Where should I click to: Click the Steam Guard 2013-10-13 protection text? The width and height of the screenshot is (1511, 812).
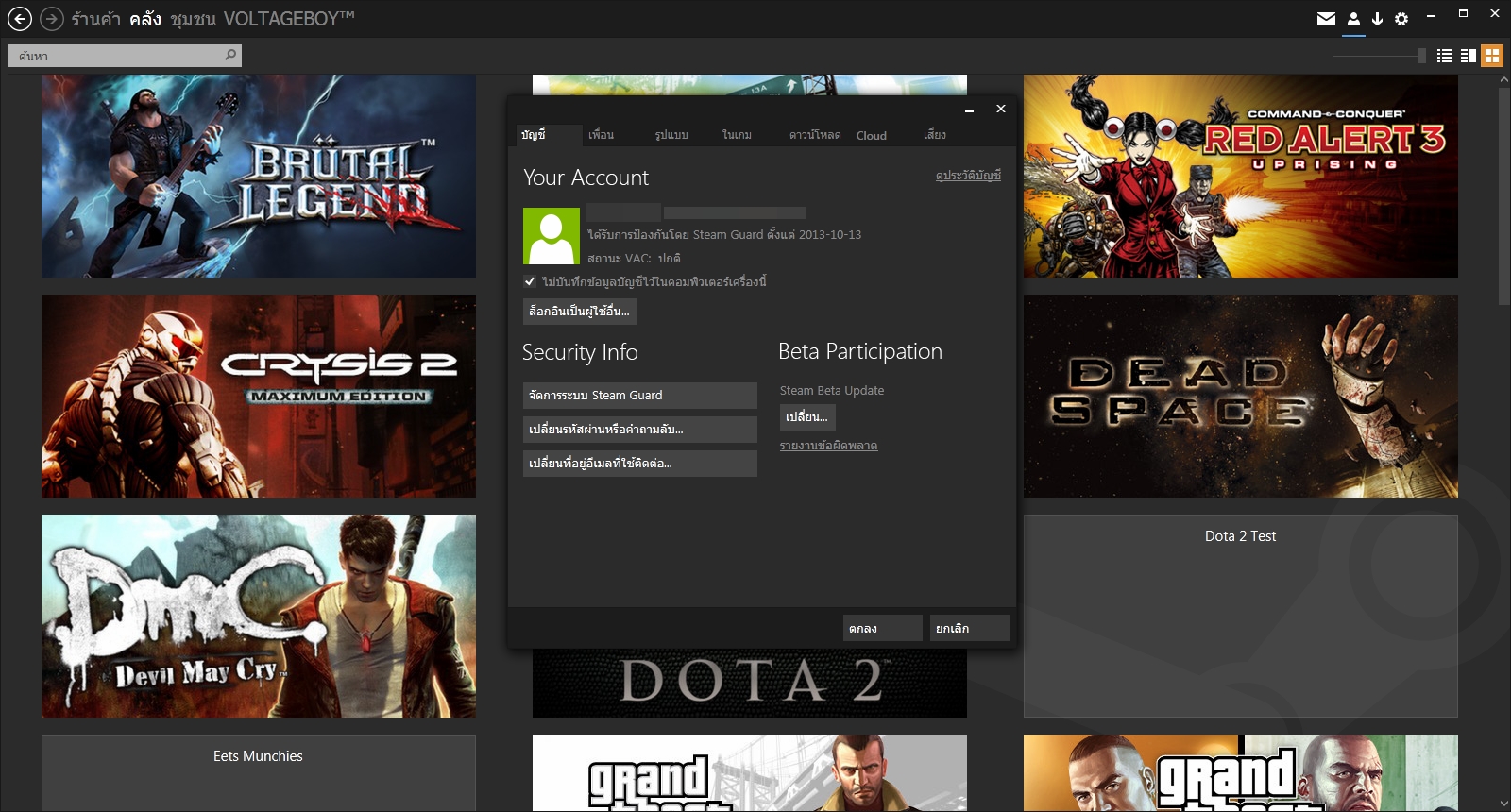(724, 235)
